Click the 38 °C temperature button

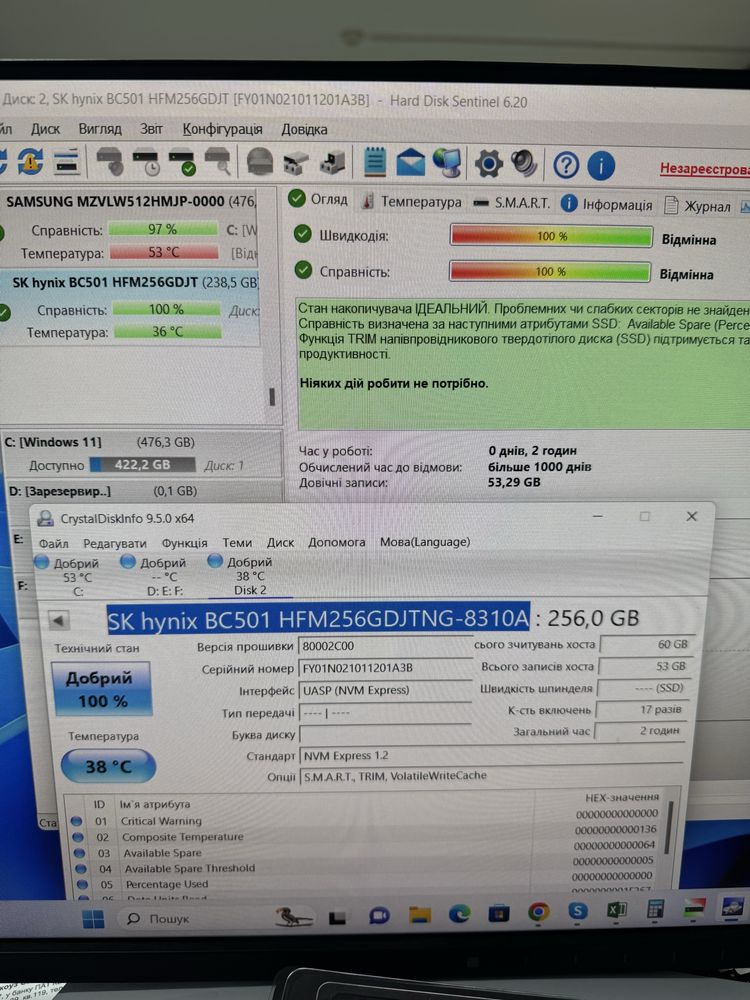pyautogui.click(x=108, y=766)
